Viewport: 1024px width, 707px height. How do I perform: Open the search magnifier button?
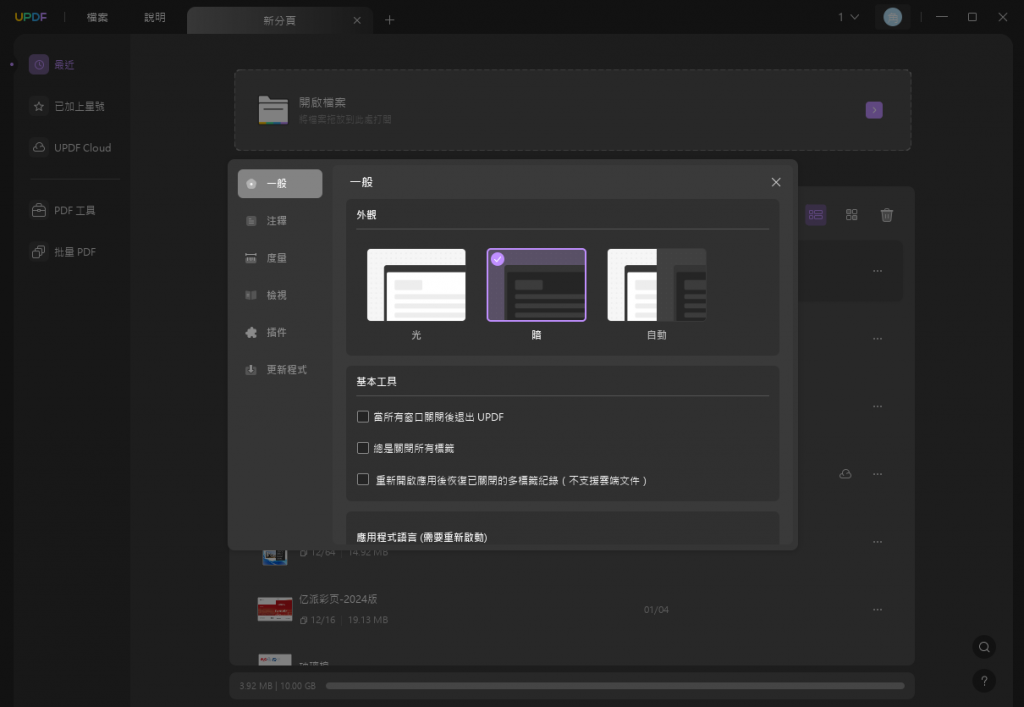tap(984, 647)
